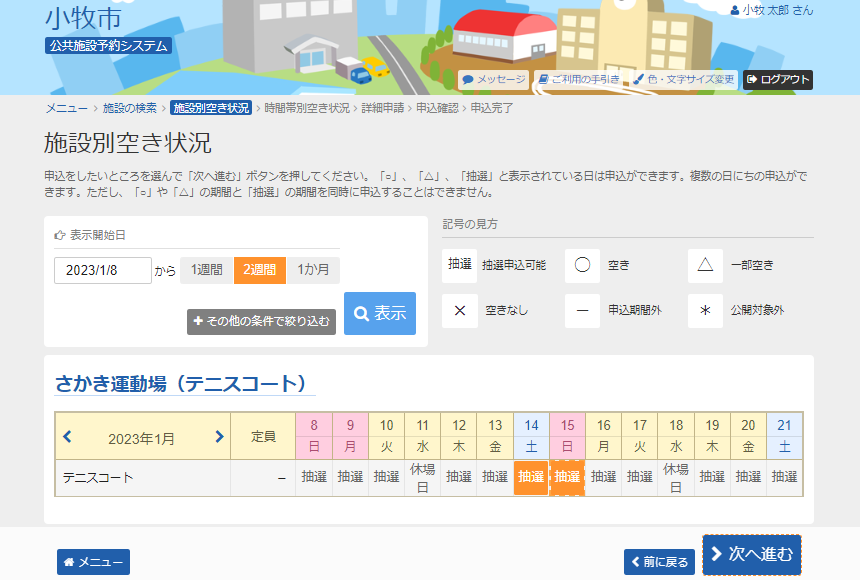Select the 抽選 slot for Sunday 8
Screen dimensions: 860x580
point(313,477)
